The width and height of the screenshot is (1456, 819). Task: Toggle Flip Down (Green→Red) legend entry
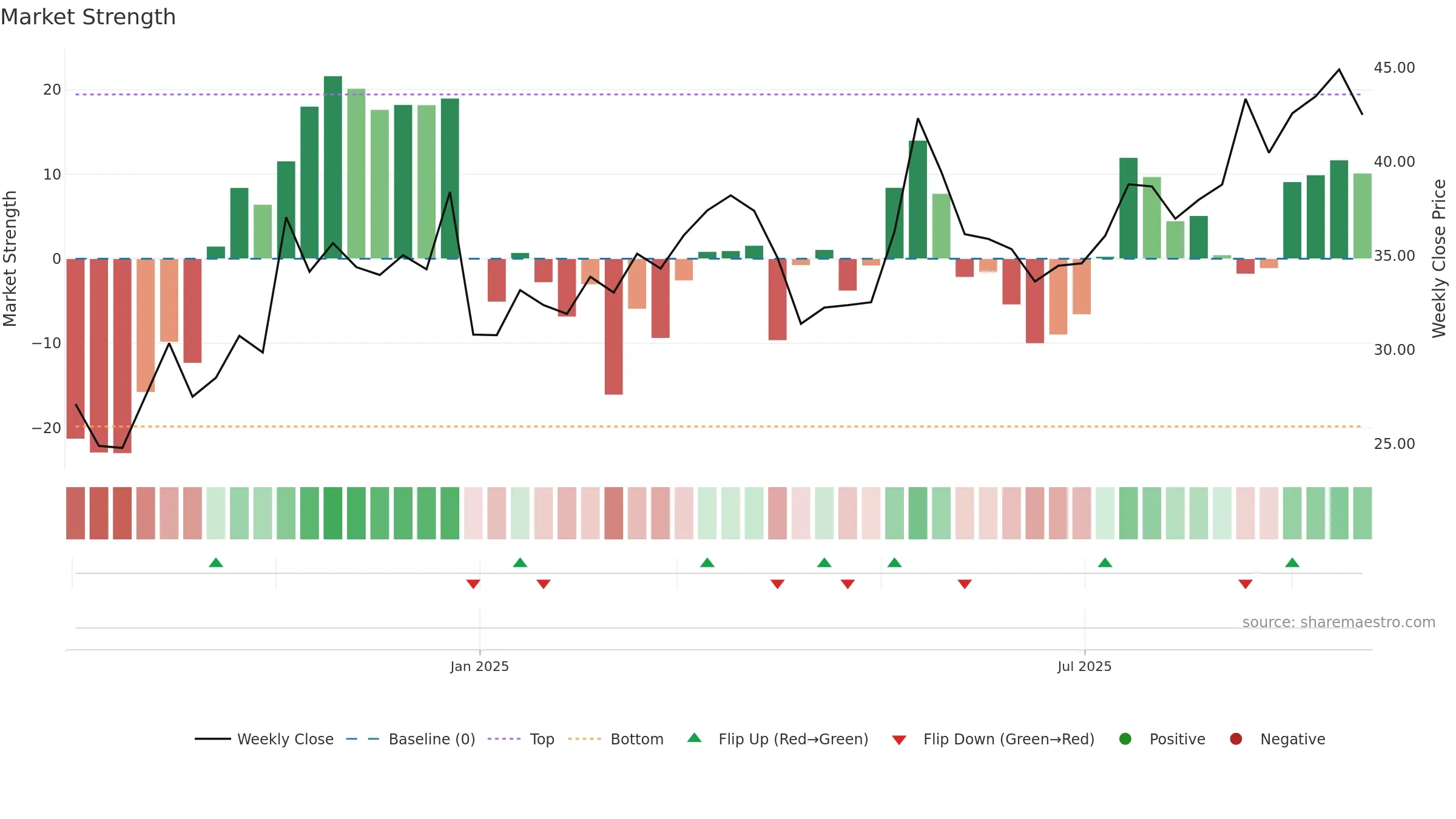(x=993, y=739)
